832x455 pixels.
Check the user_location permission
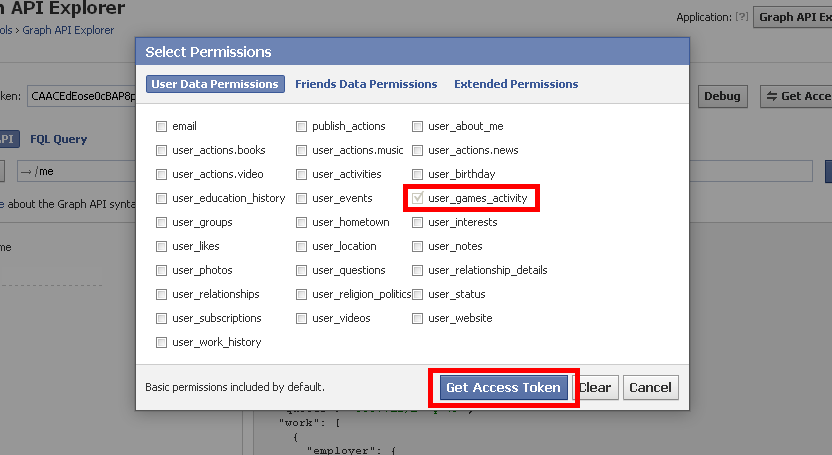(301, 247)
